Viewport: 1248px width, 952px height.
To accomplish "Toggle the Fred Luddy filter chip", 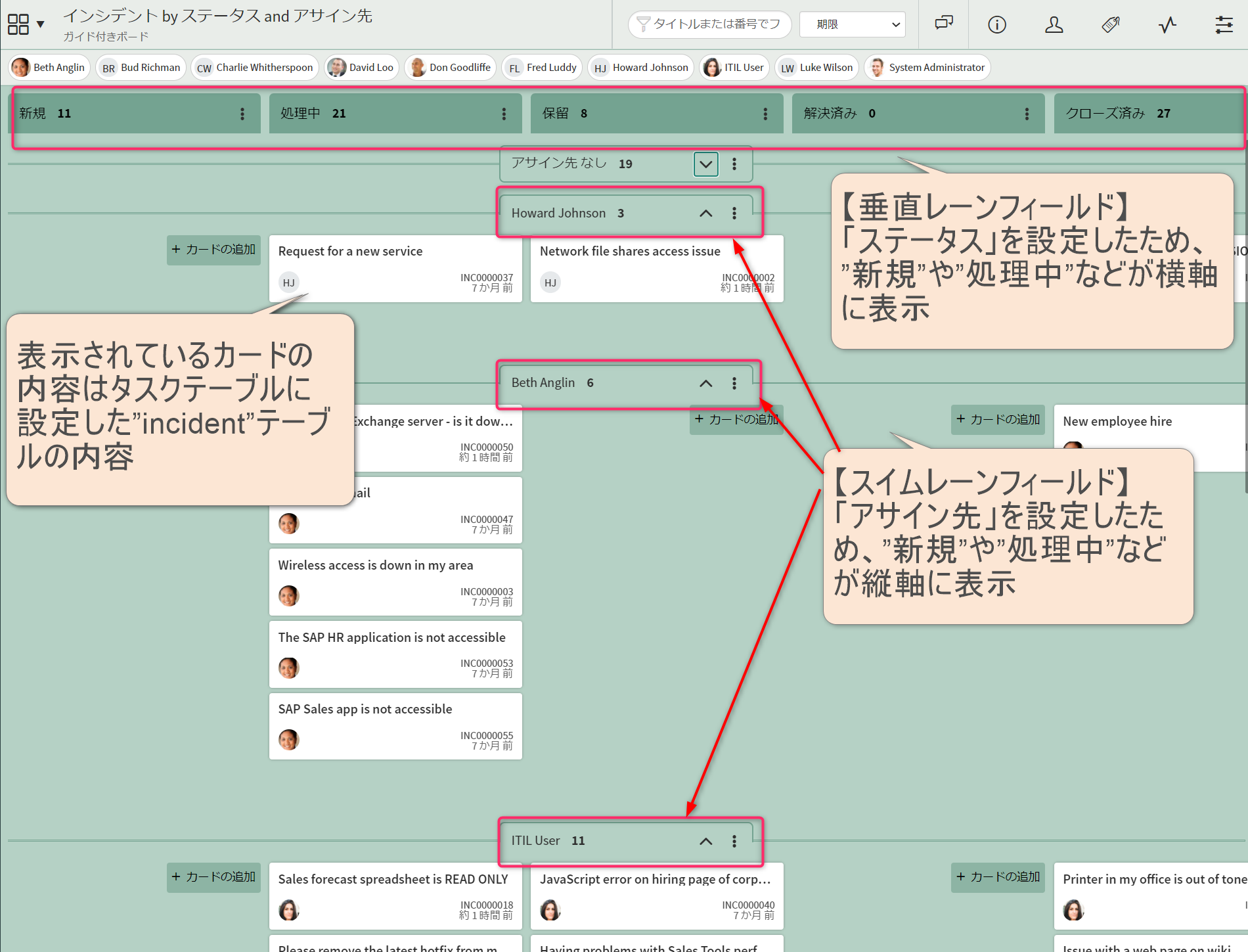I will point(541,67).
